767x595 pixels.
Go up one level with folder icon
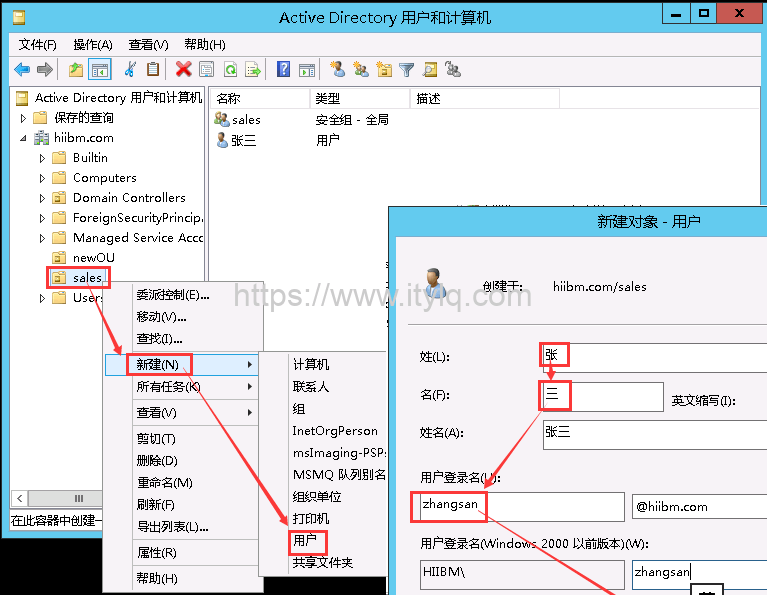76,69
